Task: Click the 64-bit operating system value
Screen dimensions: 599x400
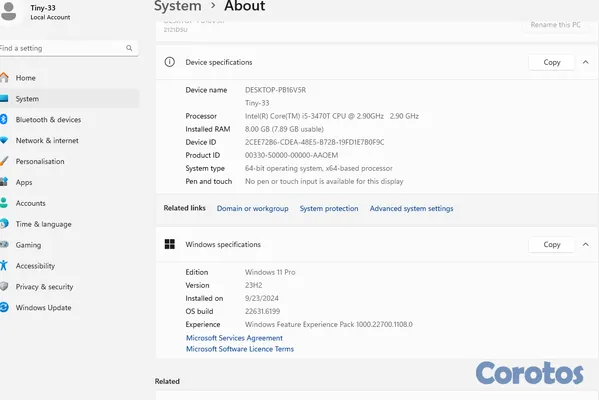Action: (319, 168)
